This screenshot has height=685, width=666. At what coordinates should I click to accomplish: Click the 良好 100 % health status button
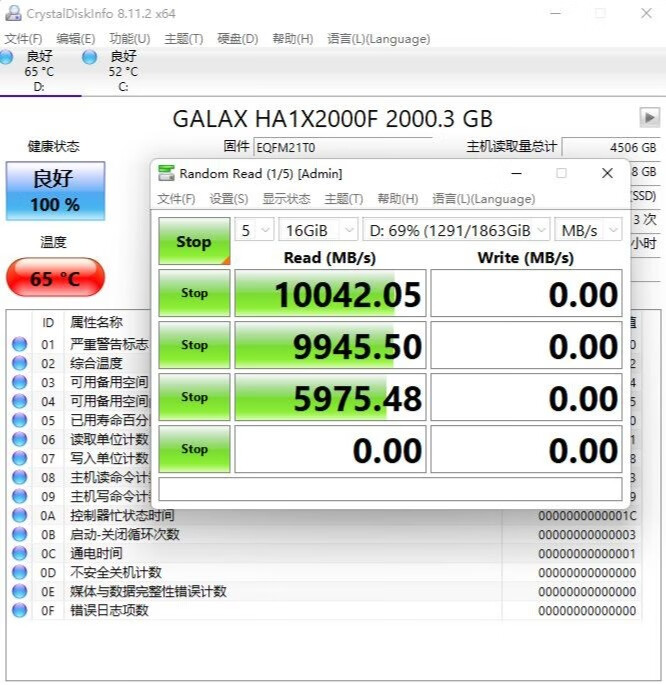[x=55, y=191]
